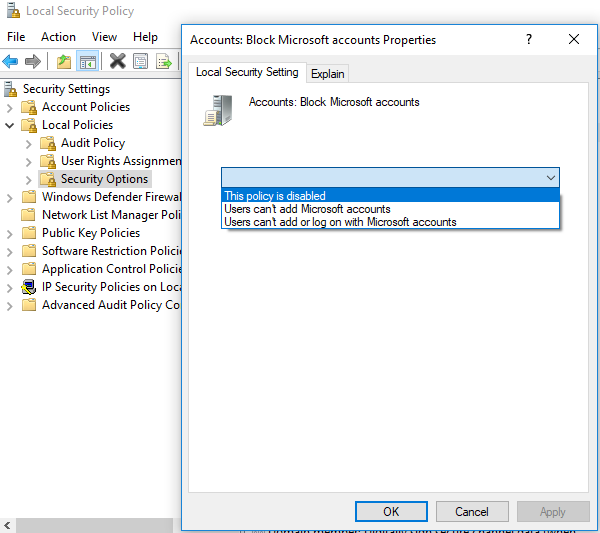The image size is (600, 533).
Task: Click the dialog's question mark help button
Action: pyautogui.click(x=529, y=39)
